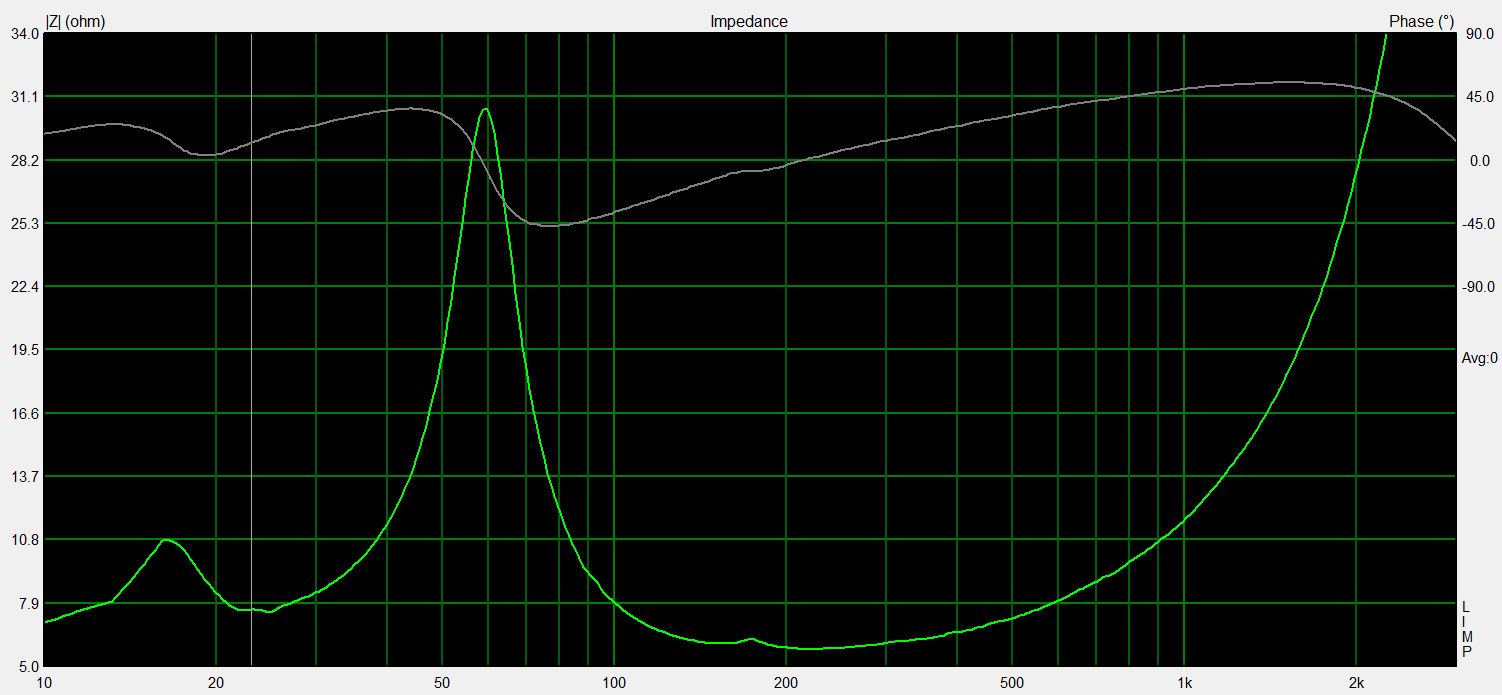Viewport: 1502px width, 695px height.
Task: Click the "200" frequency axis label
Action: pos(785,683)
